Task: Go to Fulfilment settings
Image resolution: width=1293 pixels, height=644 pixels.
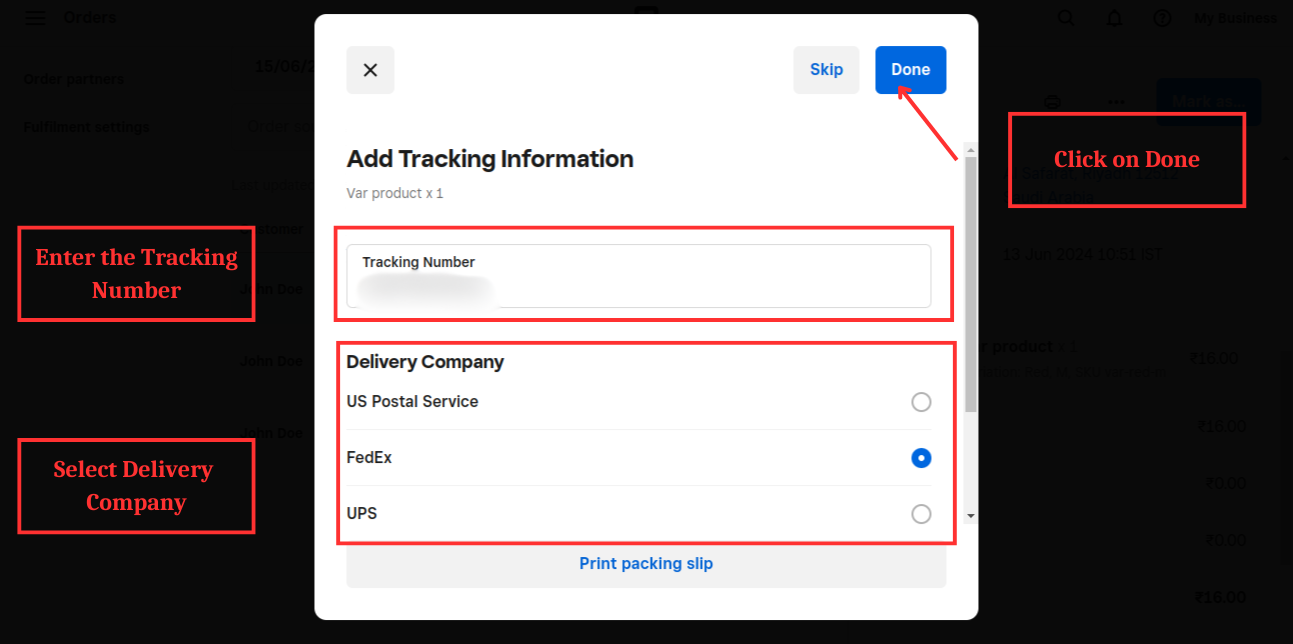Action: click(x=86, y=127)
